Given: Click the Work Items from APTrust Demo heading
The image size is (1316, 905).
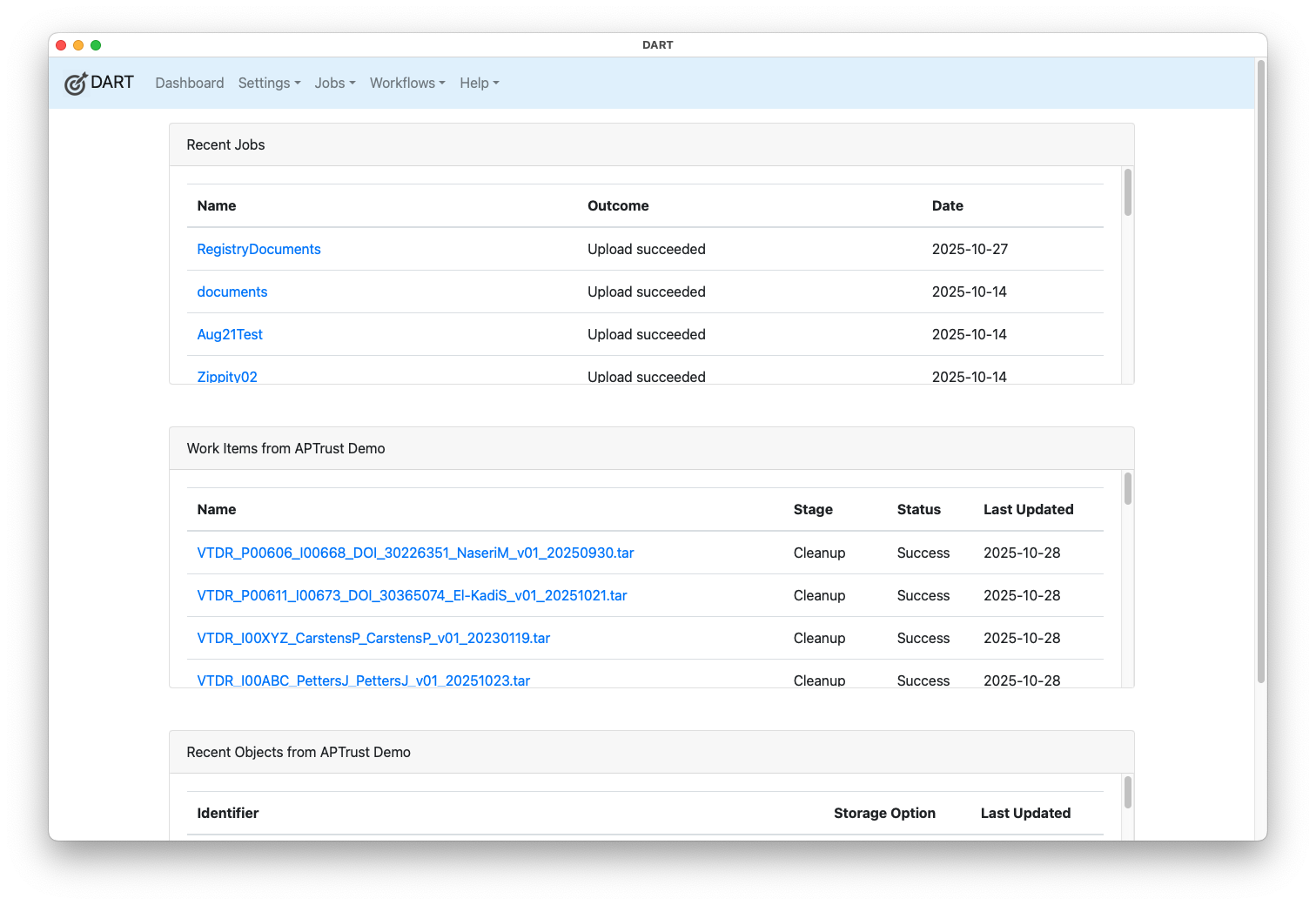Looking at the screenshot, I should [285, 448].
